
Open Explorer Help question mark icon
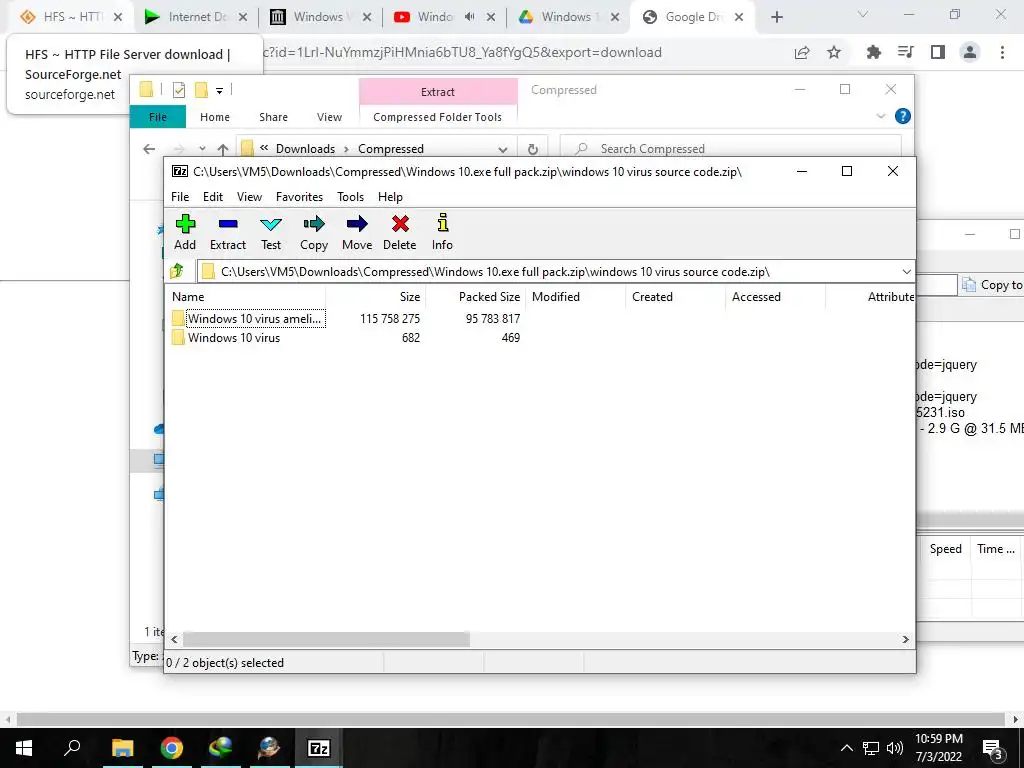pyautogui.click(x=903, y=116)
